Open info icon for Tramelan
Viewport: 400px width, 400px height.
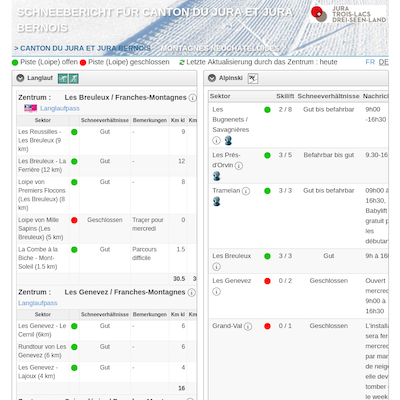246,191
